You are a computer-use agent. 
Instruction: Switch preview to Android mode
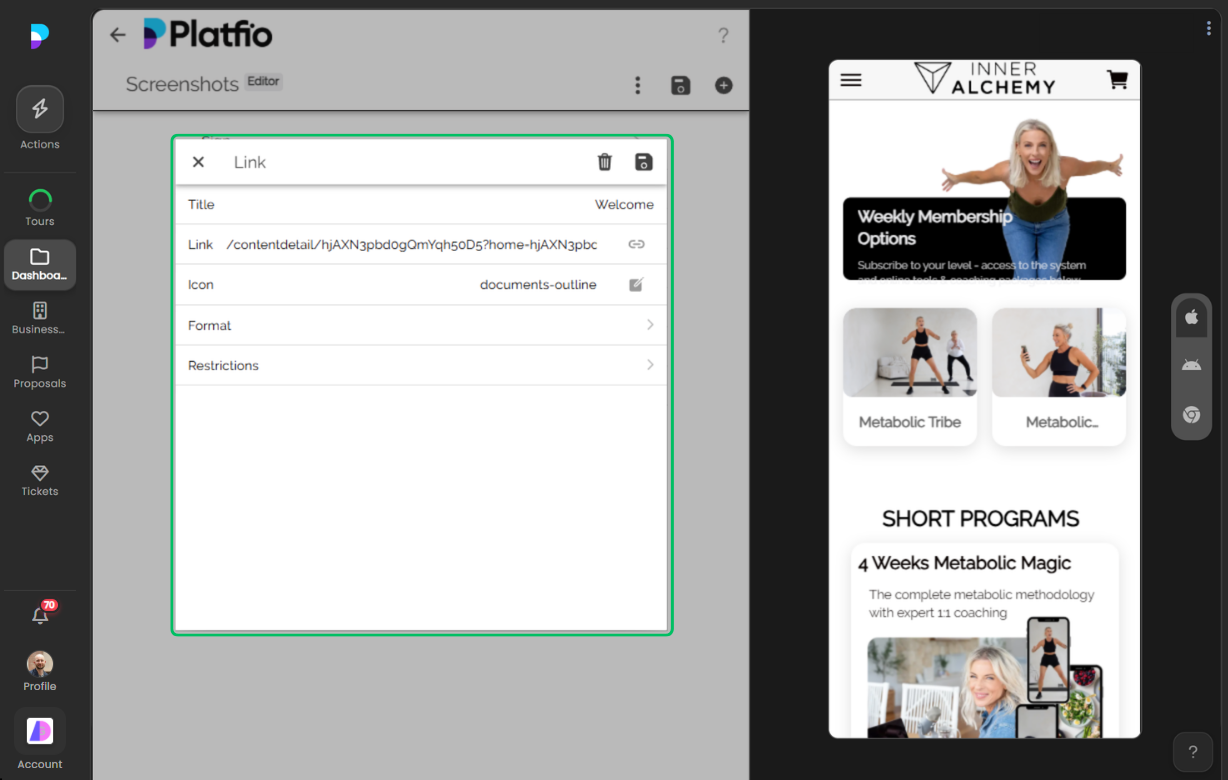coord(1191,364)
